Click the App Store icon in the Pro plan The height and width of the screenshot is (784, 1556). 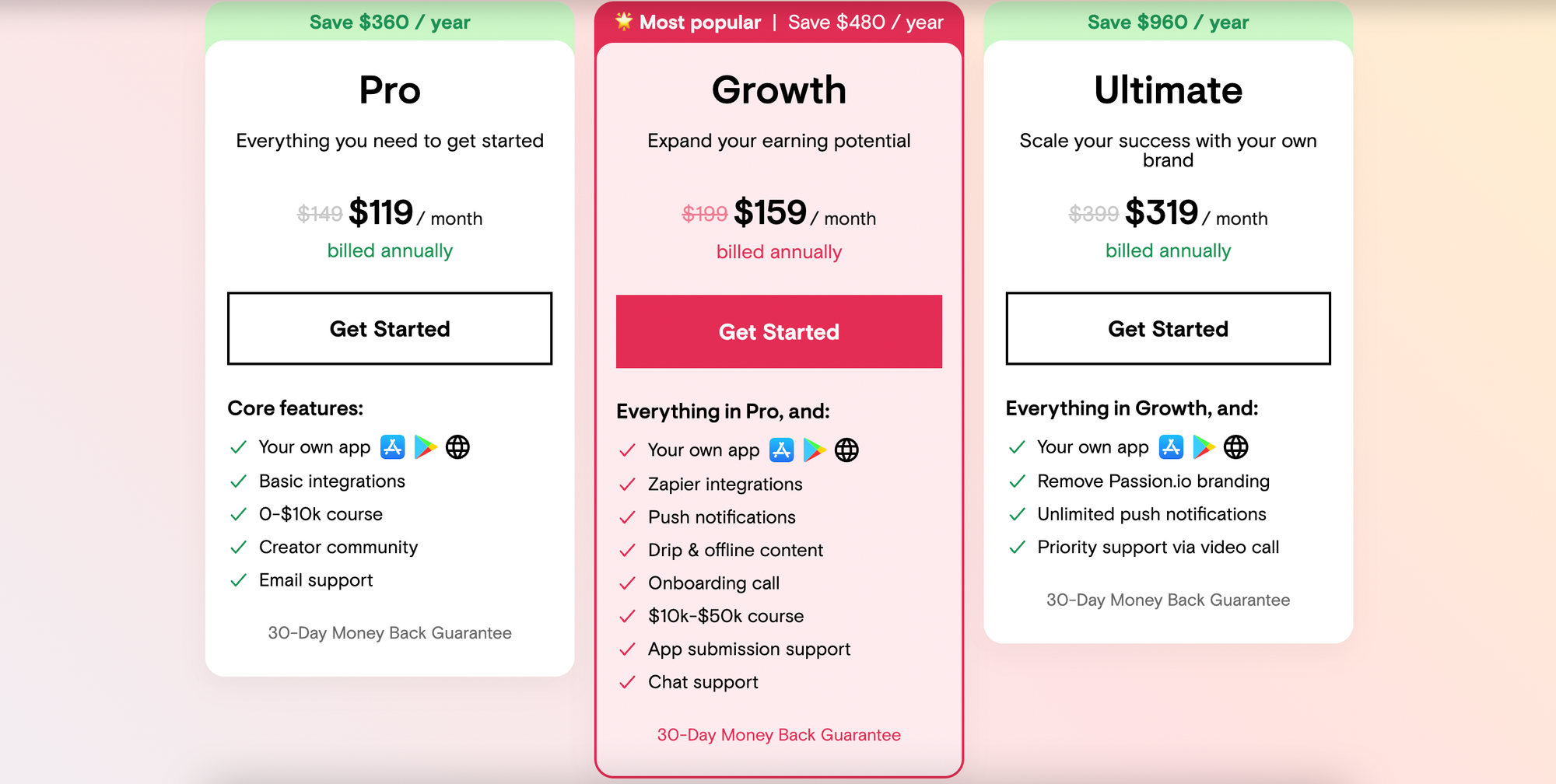pos(394,446)
